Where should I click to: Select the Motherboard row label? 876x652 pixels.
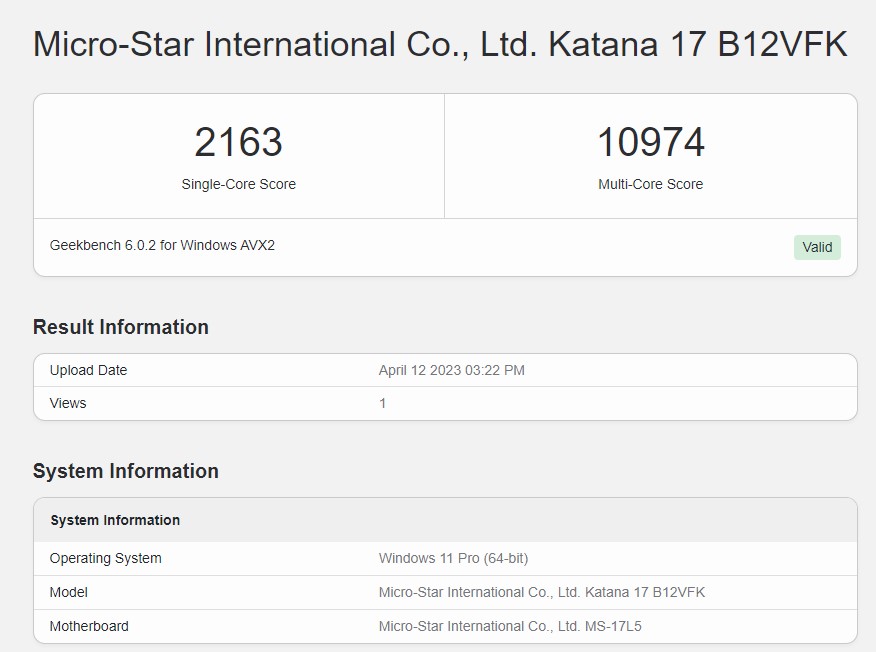pos(89,626)
